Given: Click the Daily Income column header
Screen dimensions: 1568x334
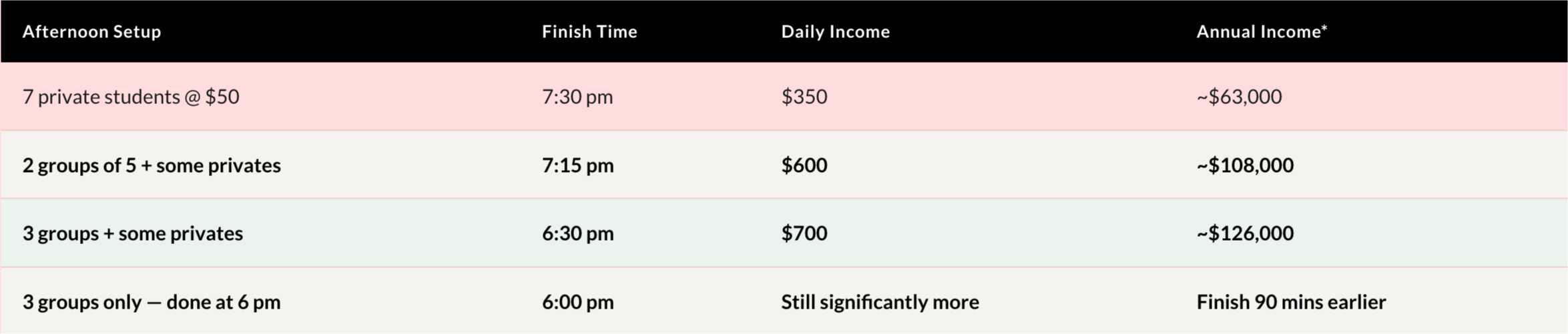Looking at the screenshot, I should pos(835,31).
